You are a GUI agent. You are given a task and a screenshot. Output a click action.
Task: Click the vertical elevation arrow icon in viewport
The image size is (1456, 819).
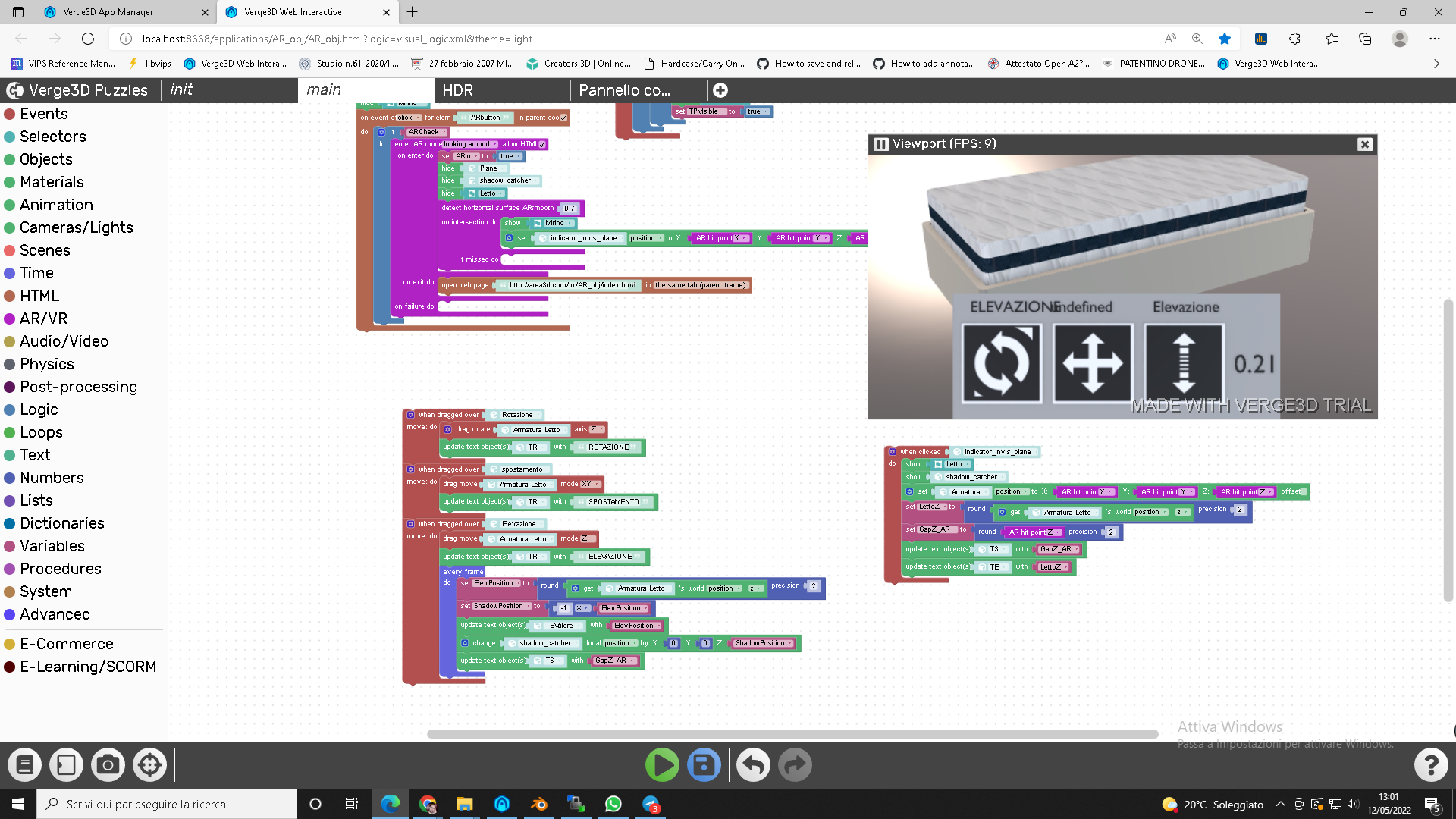click(x=1184, y=362)
